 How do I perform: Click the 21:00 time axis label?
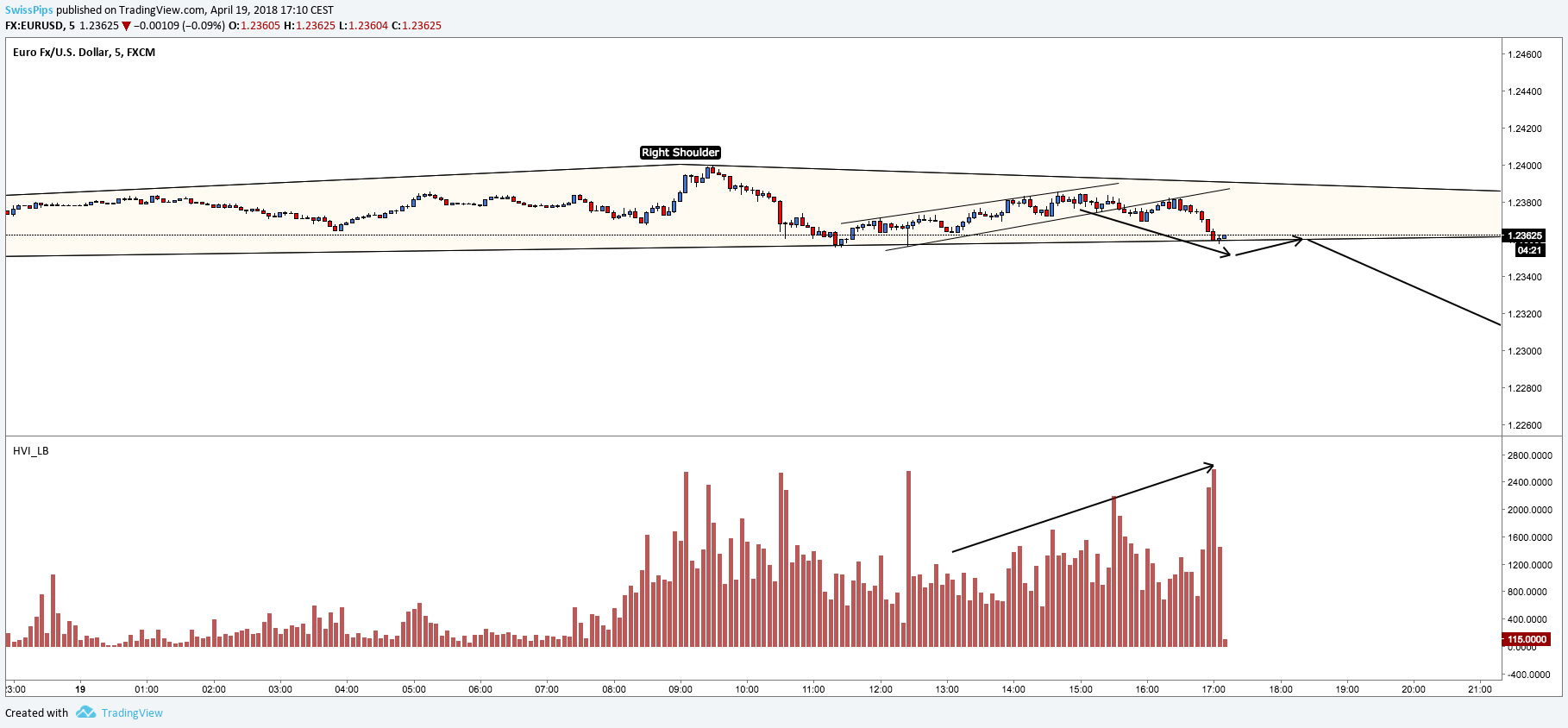click(x=1480, y=689)
